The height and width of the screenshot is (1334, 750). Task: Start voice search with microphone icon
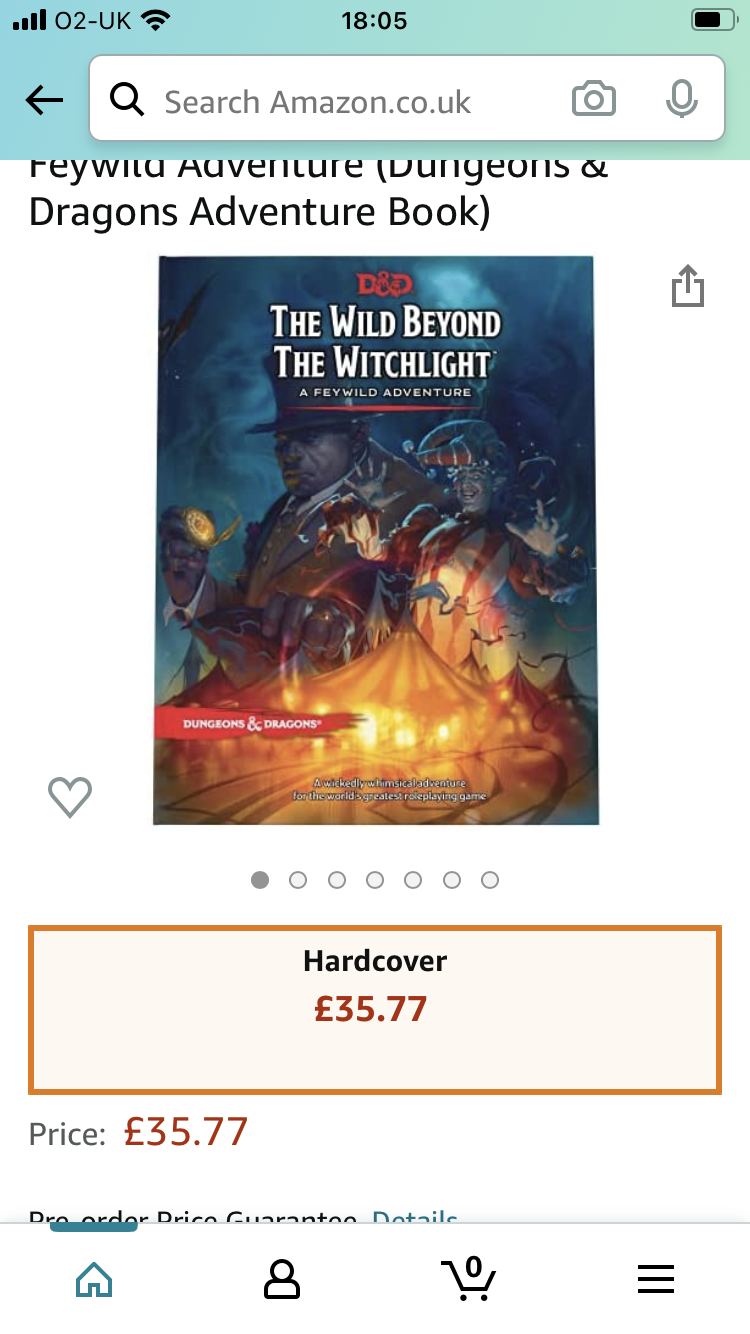[x=681, y=99]
